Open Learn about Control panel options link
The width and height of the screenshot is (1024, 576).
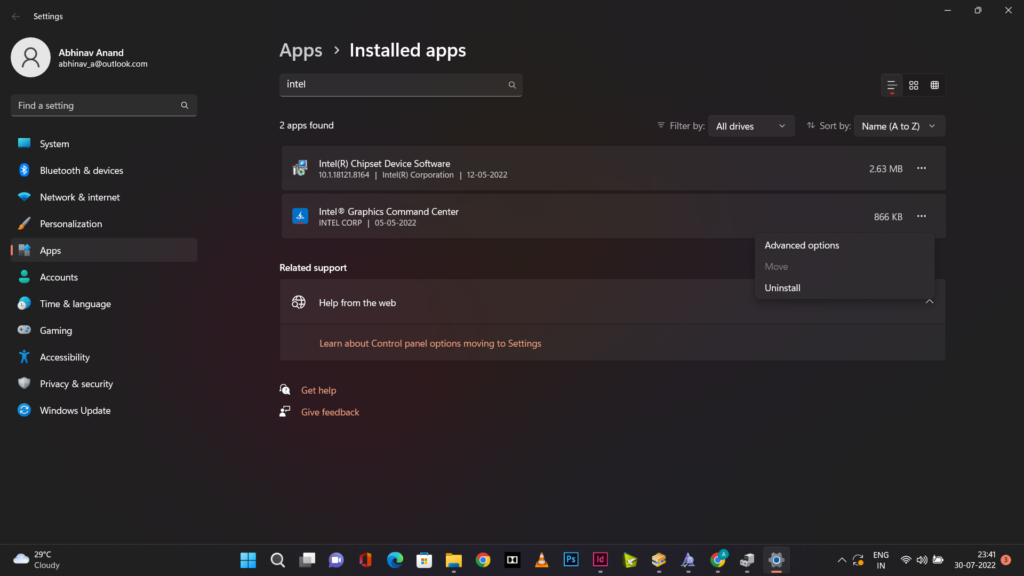(430, 344)
